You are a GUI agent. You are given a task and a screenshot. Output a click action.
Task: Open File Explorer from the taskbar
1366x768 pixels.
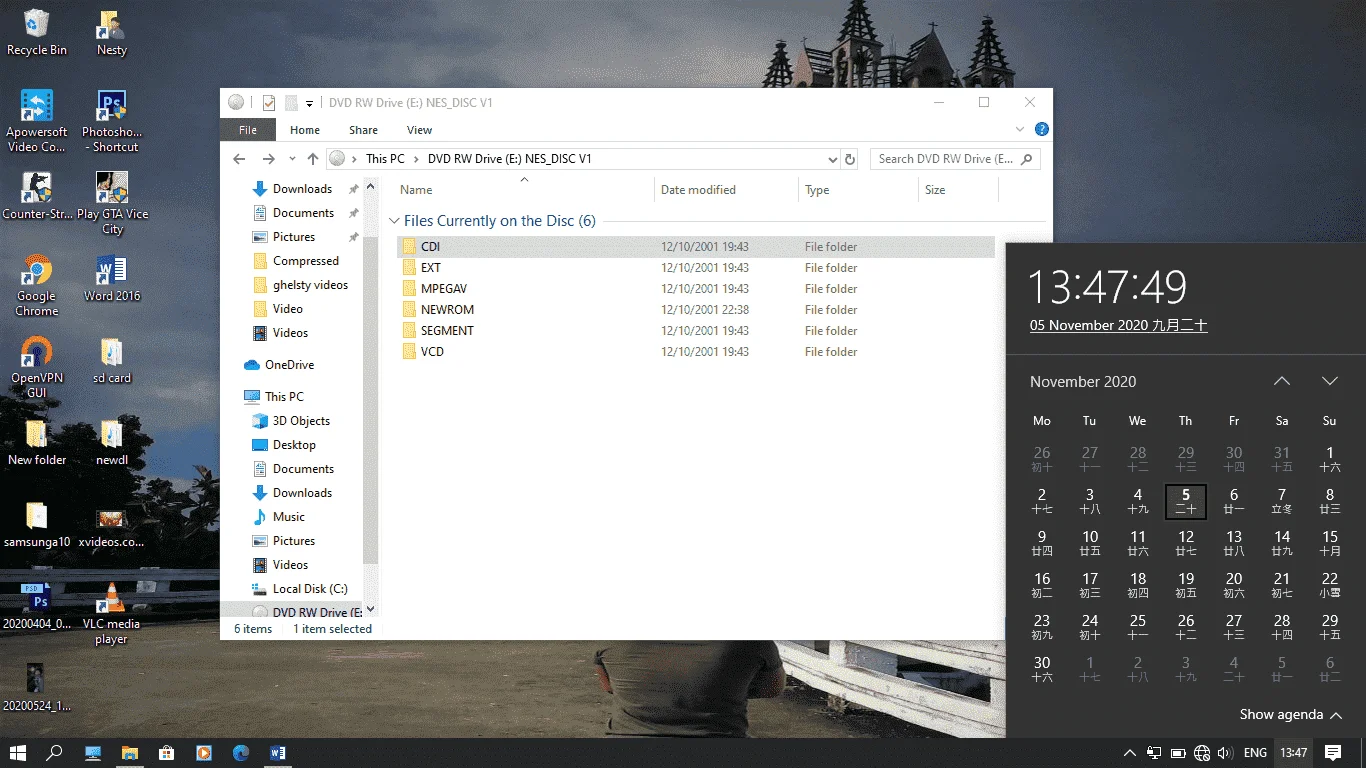(x=130, y=753)
